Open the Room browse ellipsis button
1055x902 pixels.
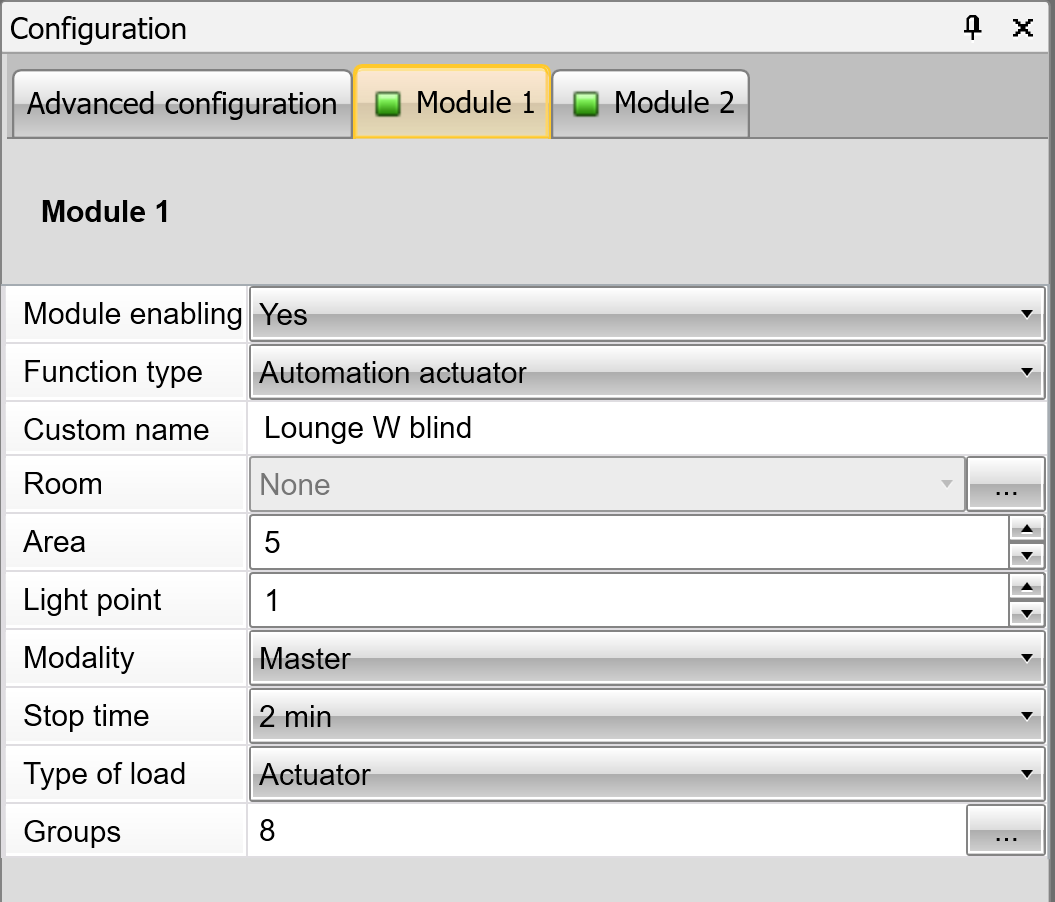1005,485
